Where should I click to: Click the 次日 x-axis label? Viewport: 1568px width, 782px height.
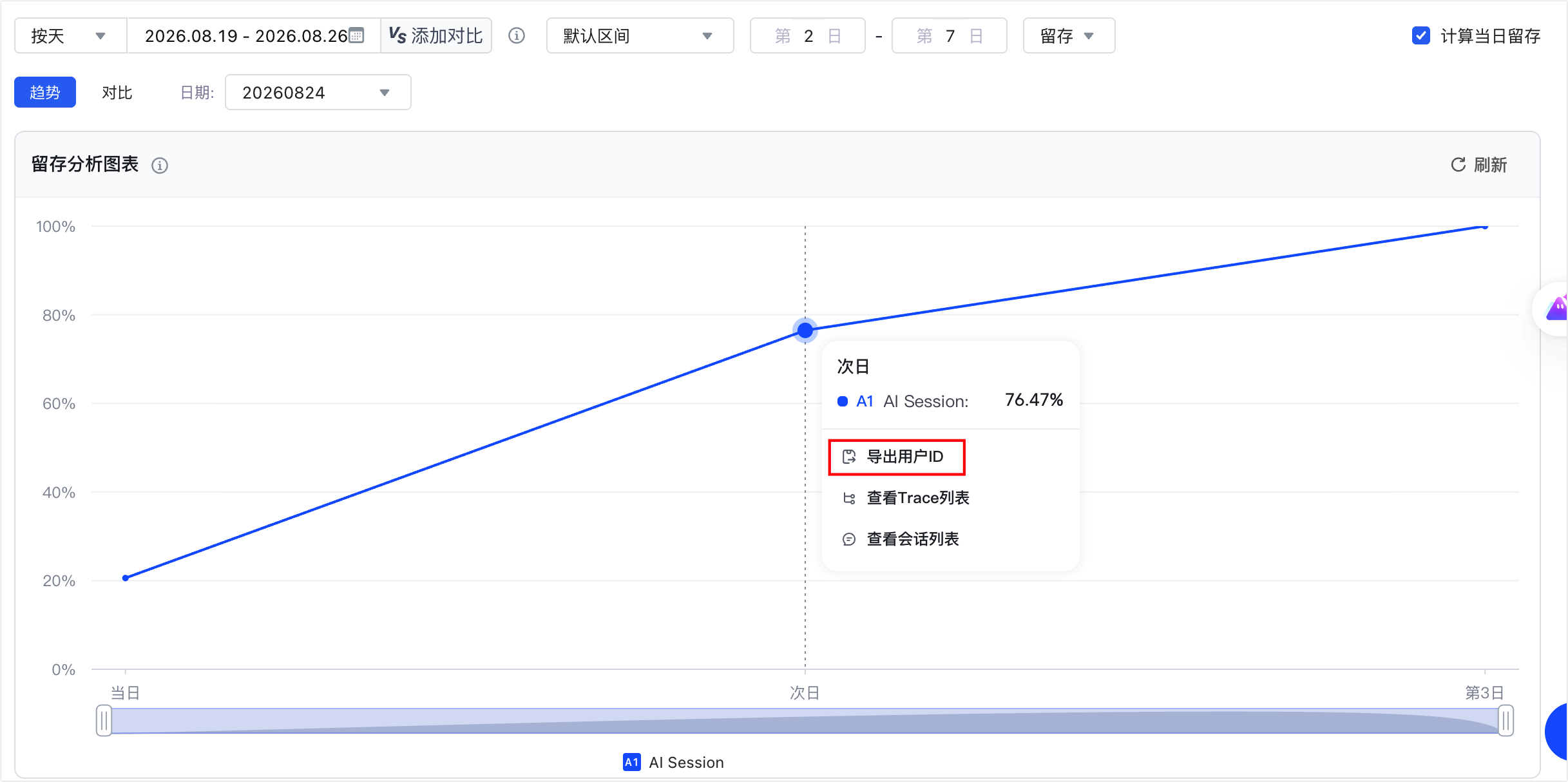coord(805,692)
